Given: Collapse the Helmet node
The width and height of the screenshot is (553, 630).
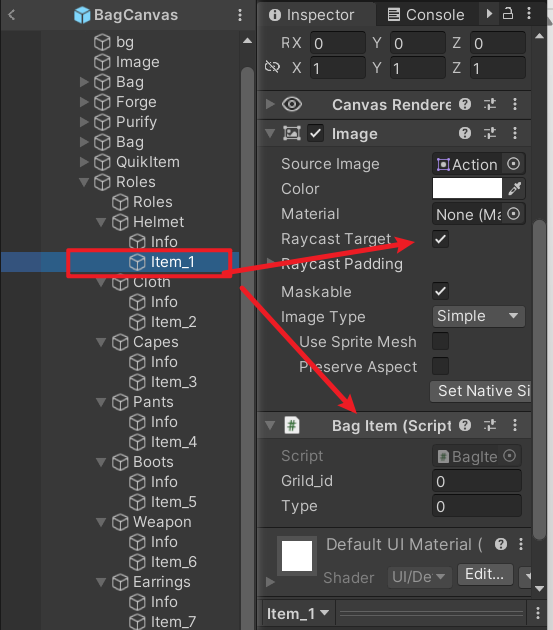Looking at the screenshot, I should 101,222.
